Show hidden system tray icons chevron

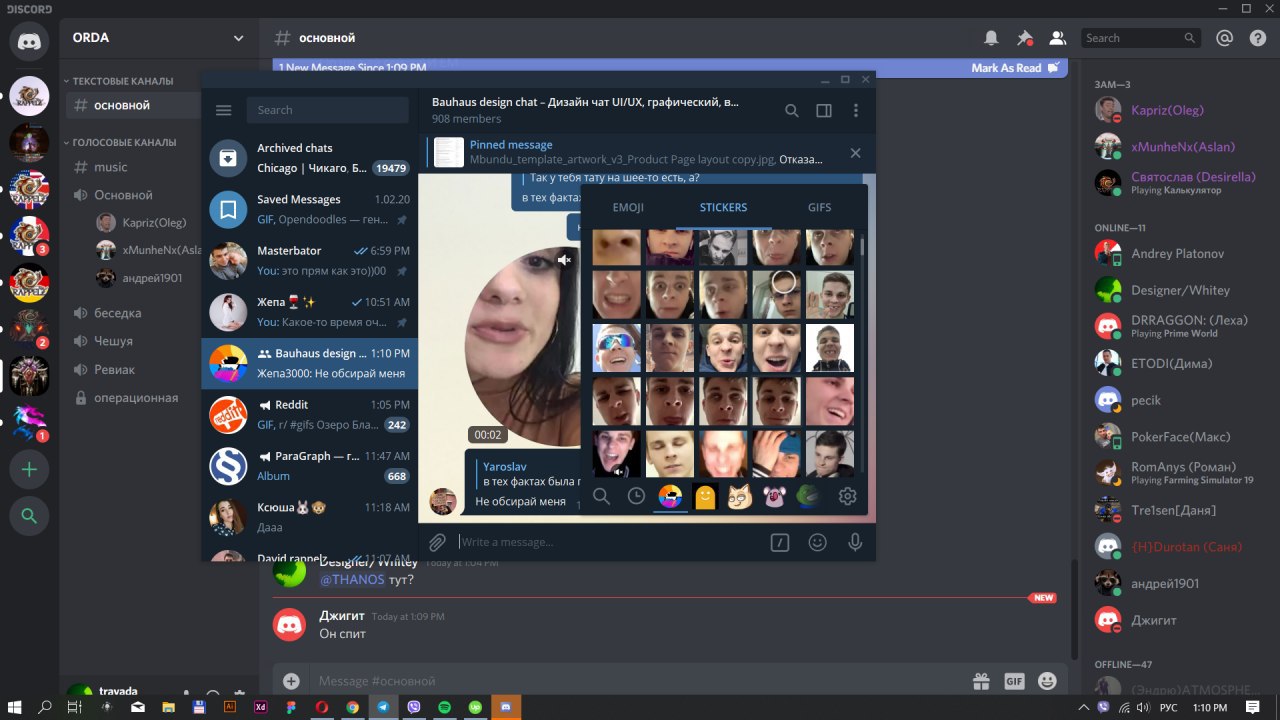pos(1084,707)
